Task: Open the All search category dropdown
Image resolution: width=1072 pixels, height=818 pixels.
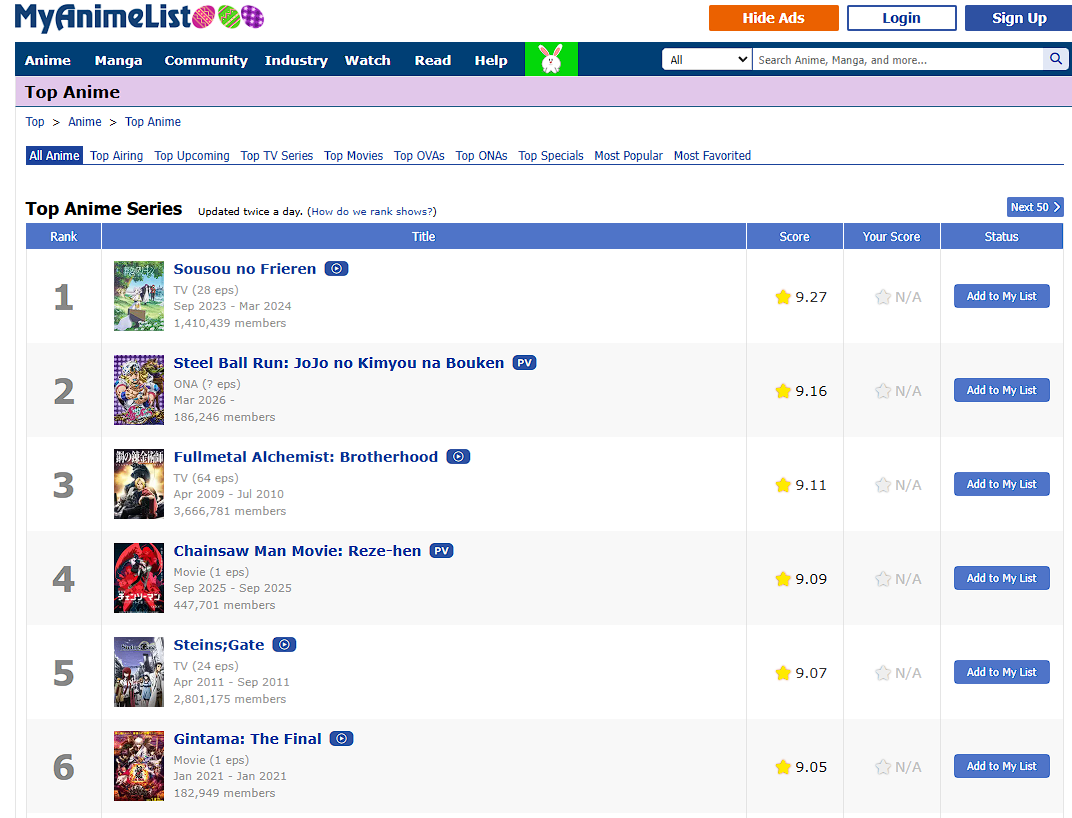Action: click(x=707, y=60)
